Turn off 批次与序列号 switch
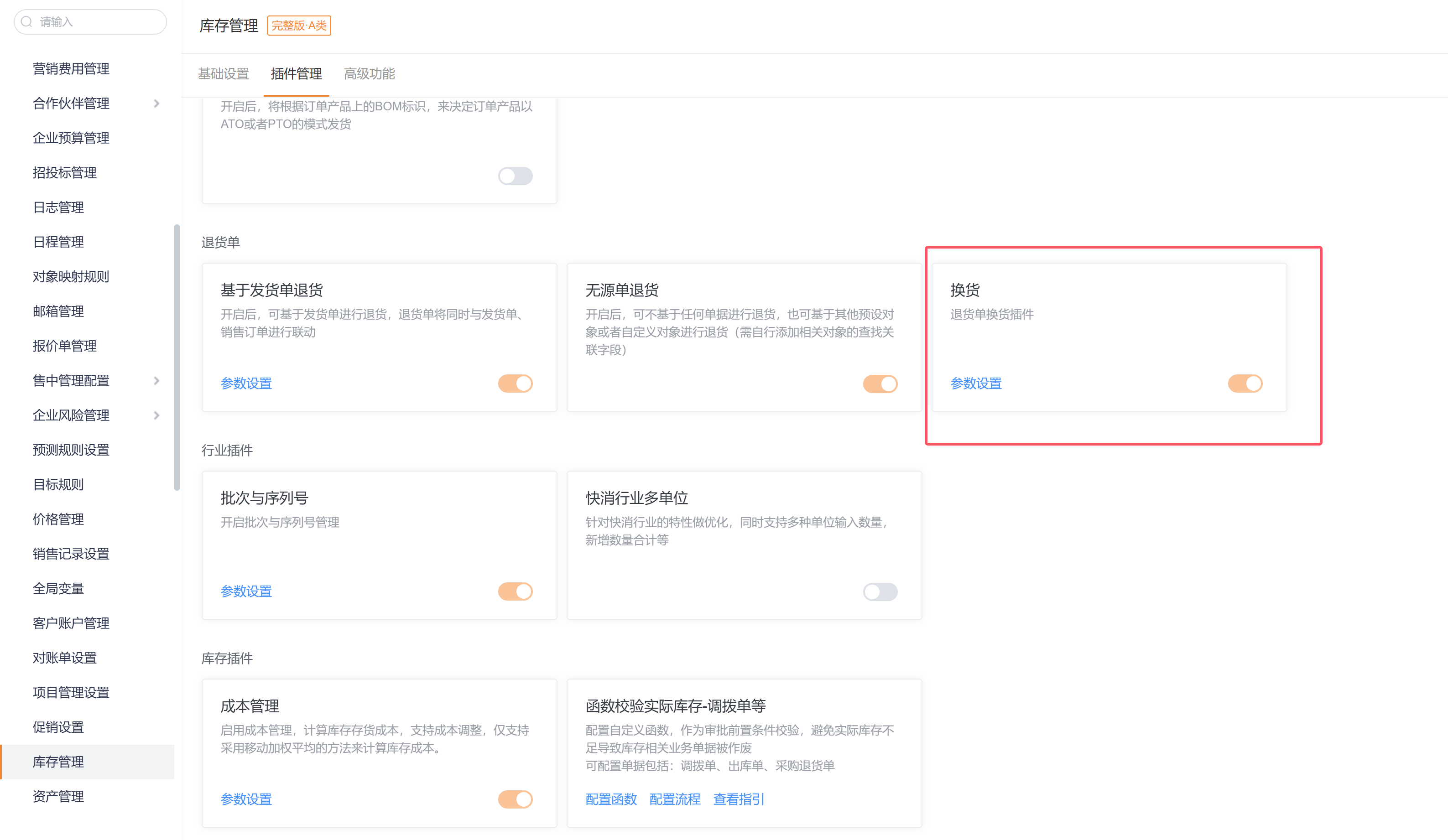Screen dimensions: 1448x840 (515, 591)
